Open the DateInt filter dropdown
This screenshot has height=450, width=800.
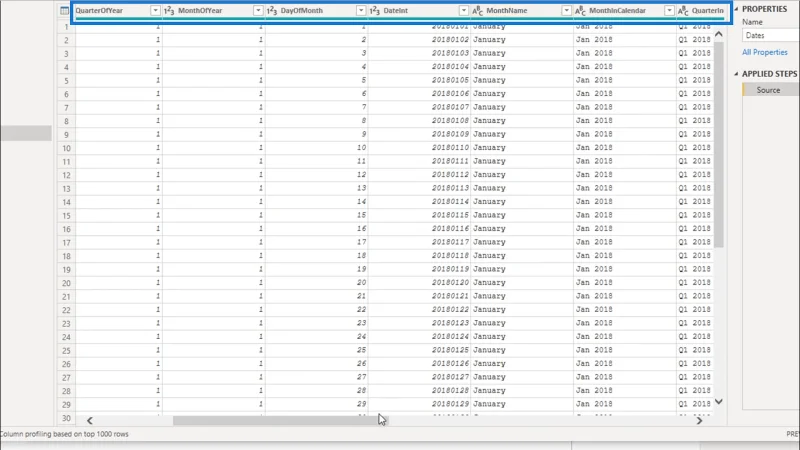[464, 11]
